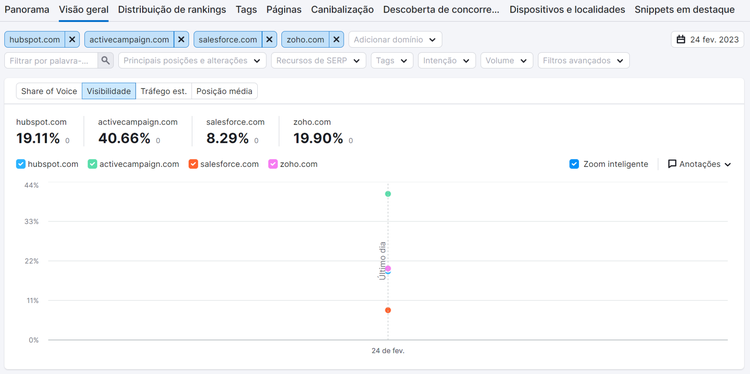Switch chart to Posição média
The height and width of the screenshot is (374, 750).
[x=224, y=91]
